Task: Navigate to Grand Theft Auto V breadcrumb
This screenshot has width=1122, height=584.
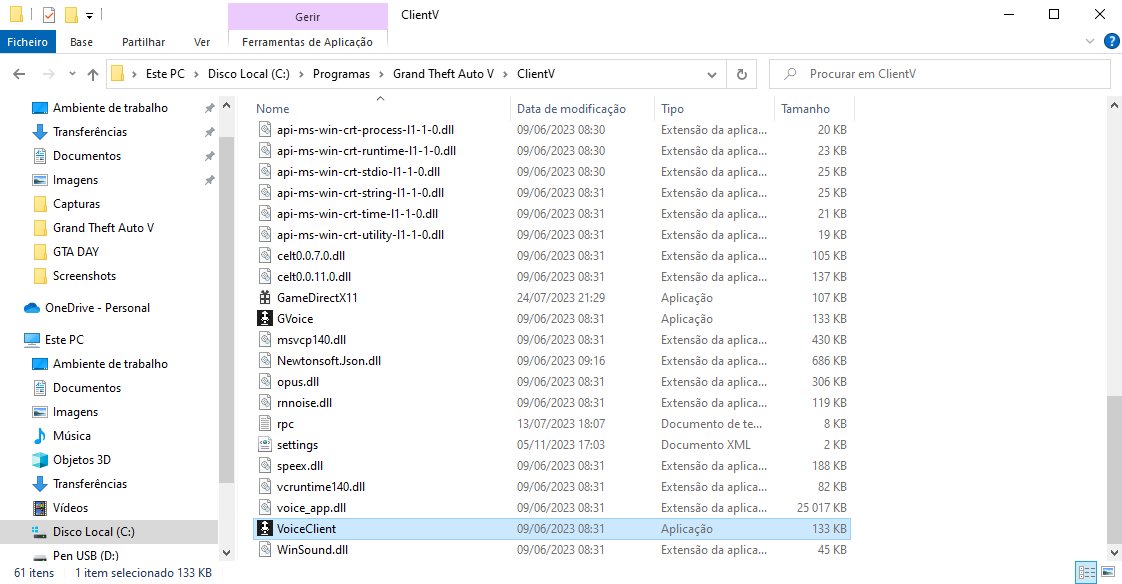Action: point(443,74)
